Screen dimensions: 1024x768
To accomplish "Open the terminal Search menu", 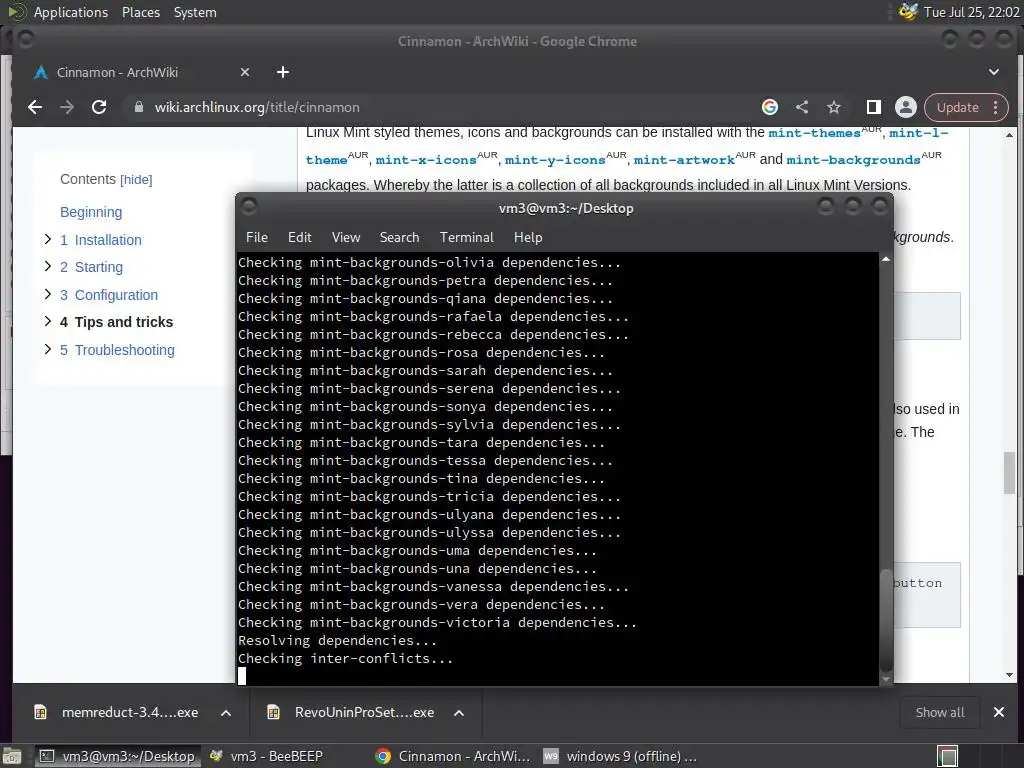I will click(400, 238).
